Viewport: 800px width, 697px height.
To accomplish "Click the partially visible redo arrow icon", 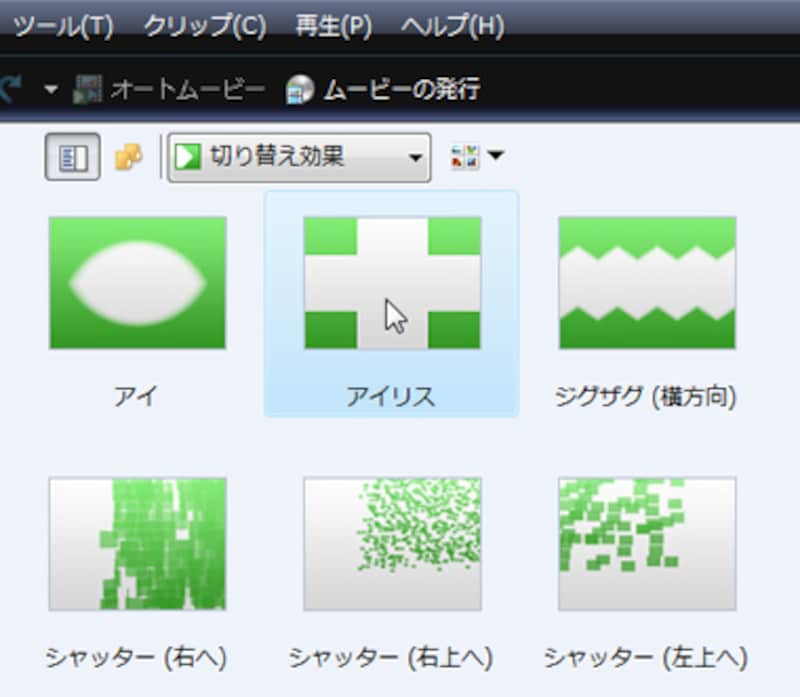I will coord(12,90).
